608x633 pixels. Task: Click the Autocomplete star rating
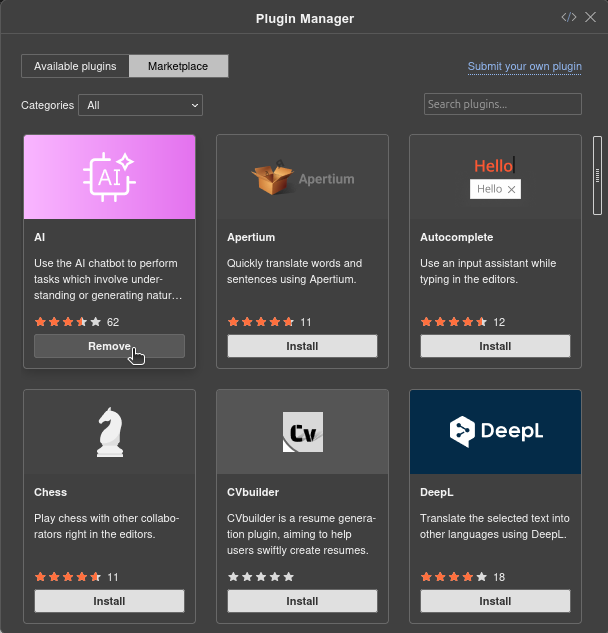(x=454, y=322)
